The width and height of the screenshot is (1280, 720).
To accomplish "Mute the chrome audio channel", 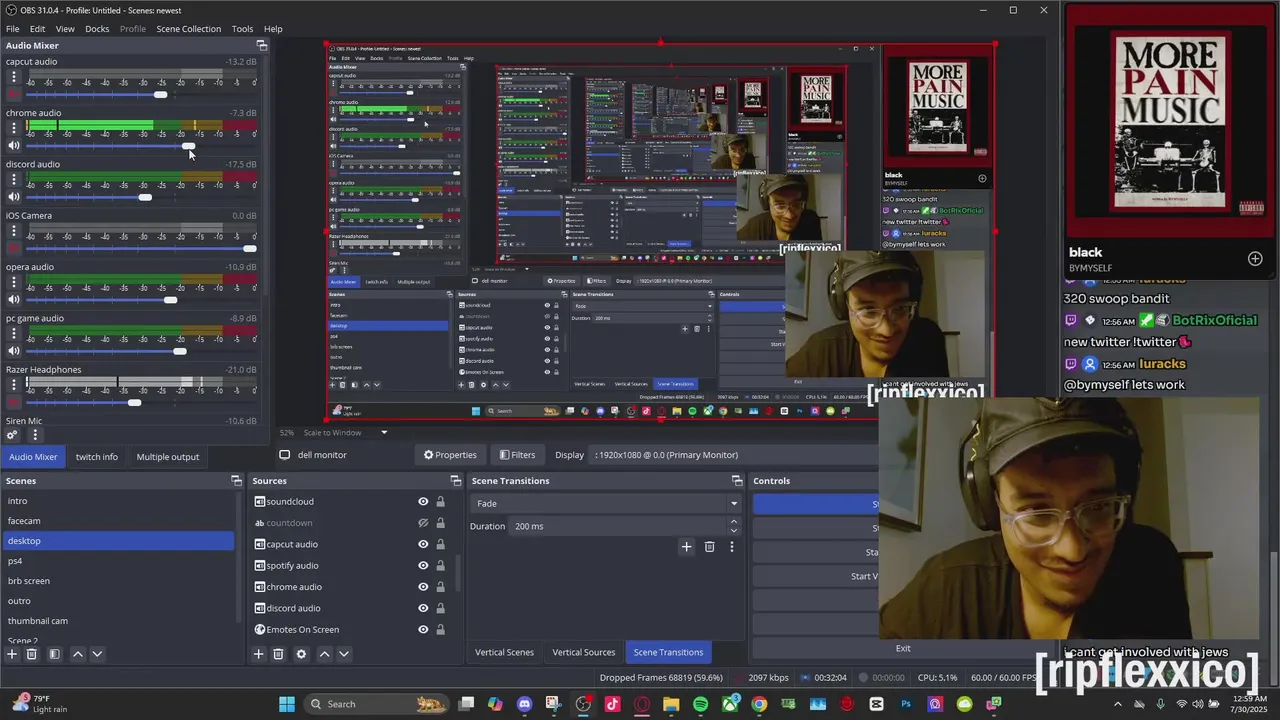I will pyautogui.click(x=14, y=146).
